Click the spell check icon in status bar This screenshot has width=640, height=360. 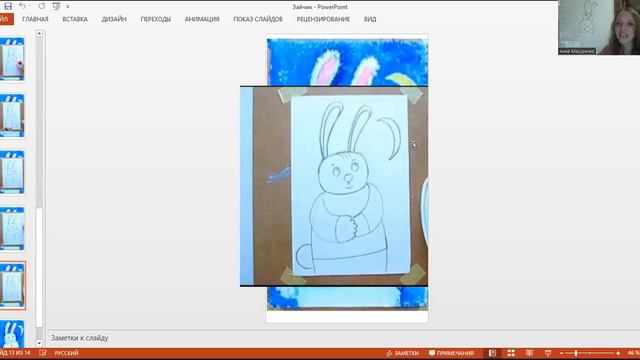click(43, 353)
